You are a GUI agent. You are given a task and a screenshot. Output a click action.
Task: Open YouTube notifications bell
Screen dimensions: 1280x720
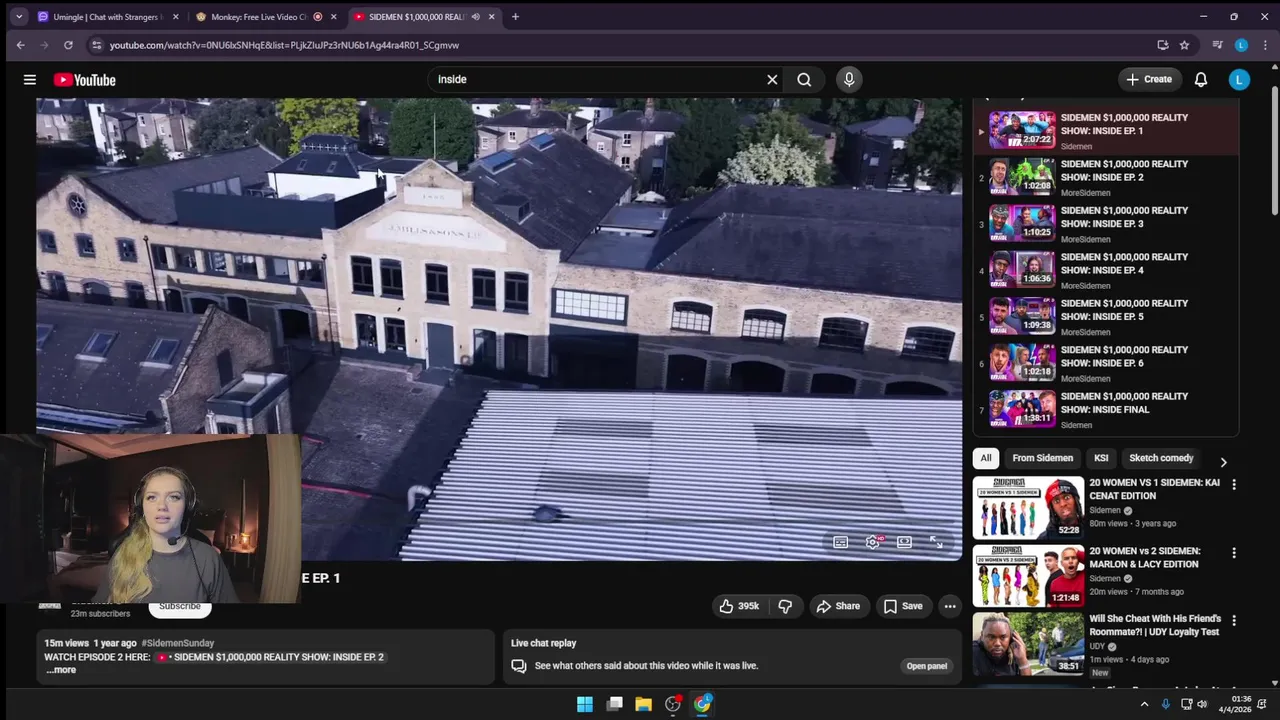[x=1201, y=80]
